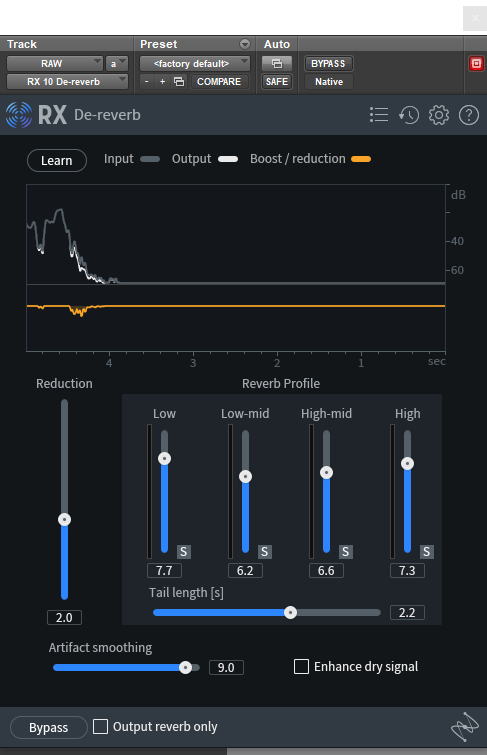This screenshot has height=755, width=487.
Task: Open the factory default preset dropdown
Action: pos(195,64)
